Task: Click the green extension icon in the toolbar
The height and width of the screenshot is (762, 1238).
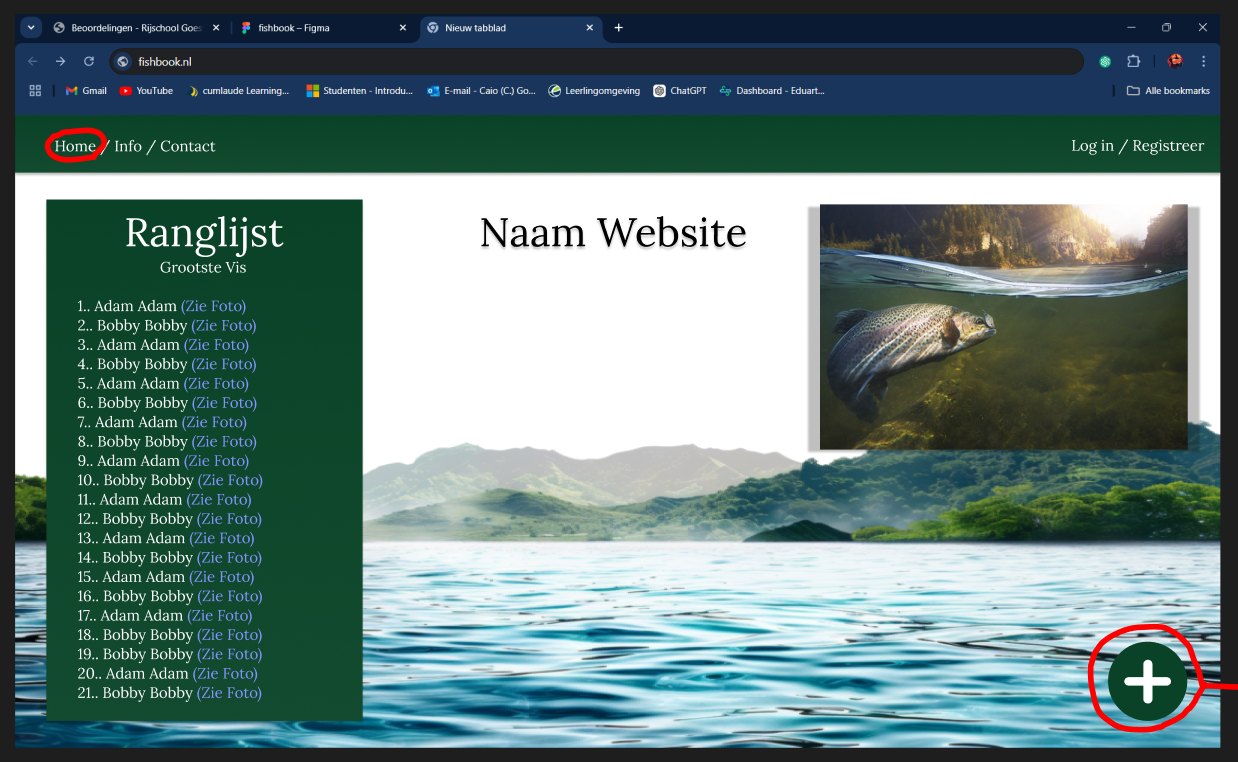Action: 1104,61
